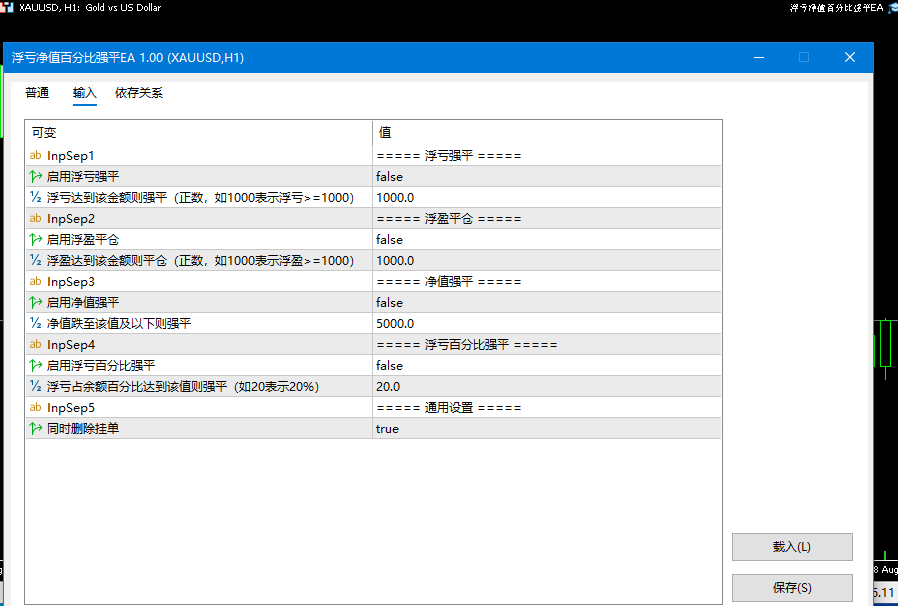
Task: Select the ===== 浮亏百分比强平 ===== value cell
Action: pos(547,344)
